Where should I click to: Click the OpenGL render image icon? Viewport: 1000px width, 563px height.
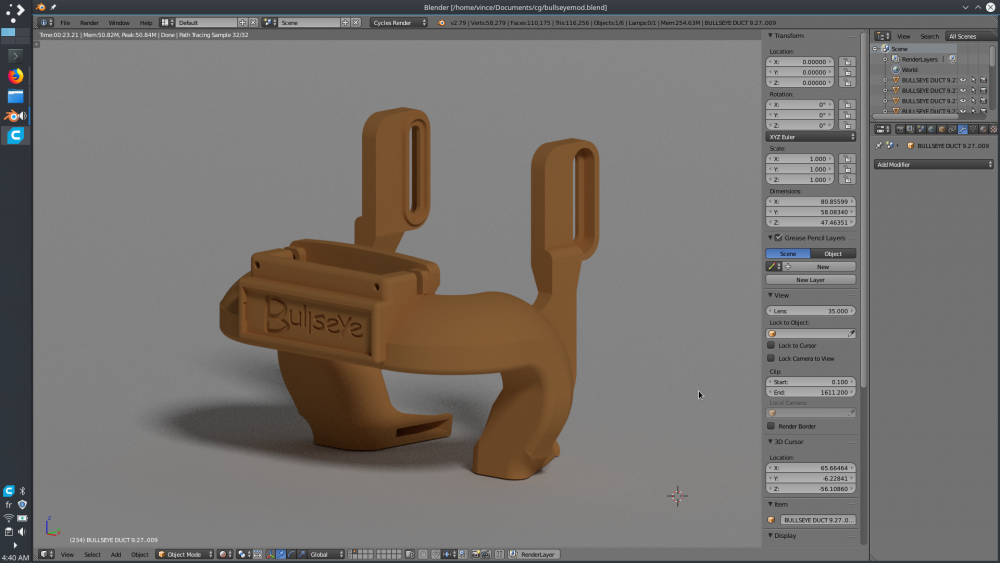coord(476,554)
